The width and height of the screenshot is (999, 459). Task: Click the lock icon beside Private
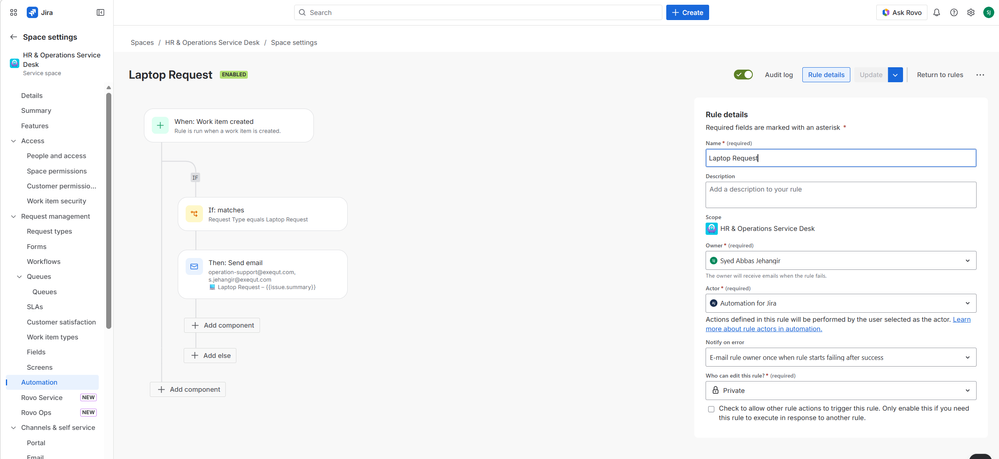coord(714,390)
